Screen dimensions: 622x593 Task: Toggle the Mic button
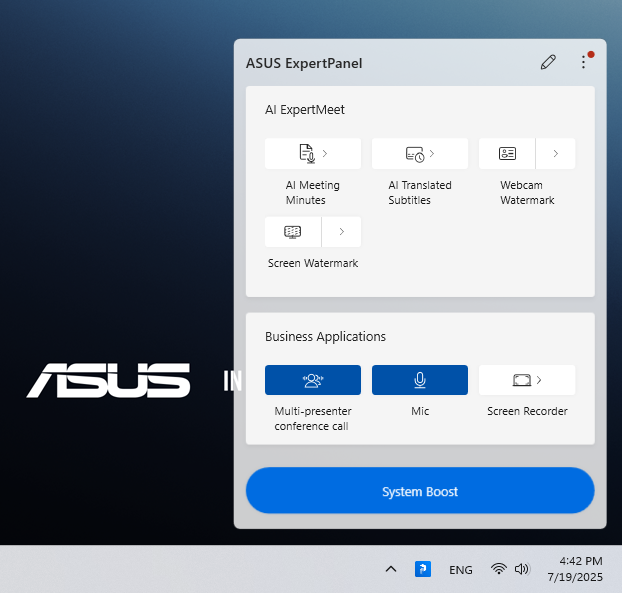click(420, 380)
